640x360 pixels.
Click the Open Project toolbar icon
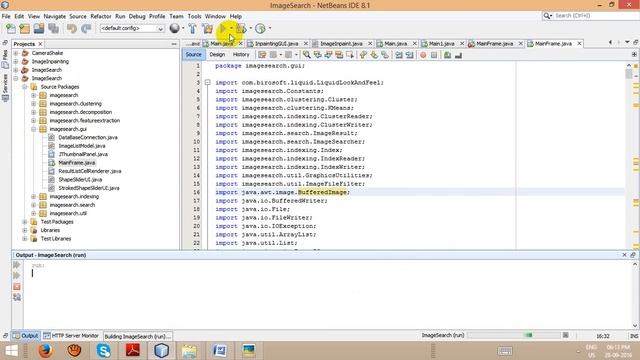point(39,29)
